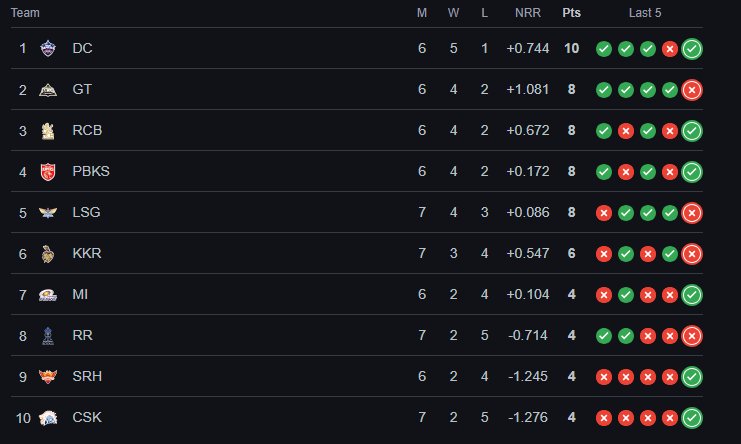Screen dimensions: 741x444
Task: Sort table by Pts column header
Action: click(571, 13)
